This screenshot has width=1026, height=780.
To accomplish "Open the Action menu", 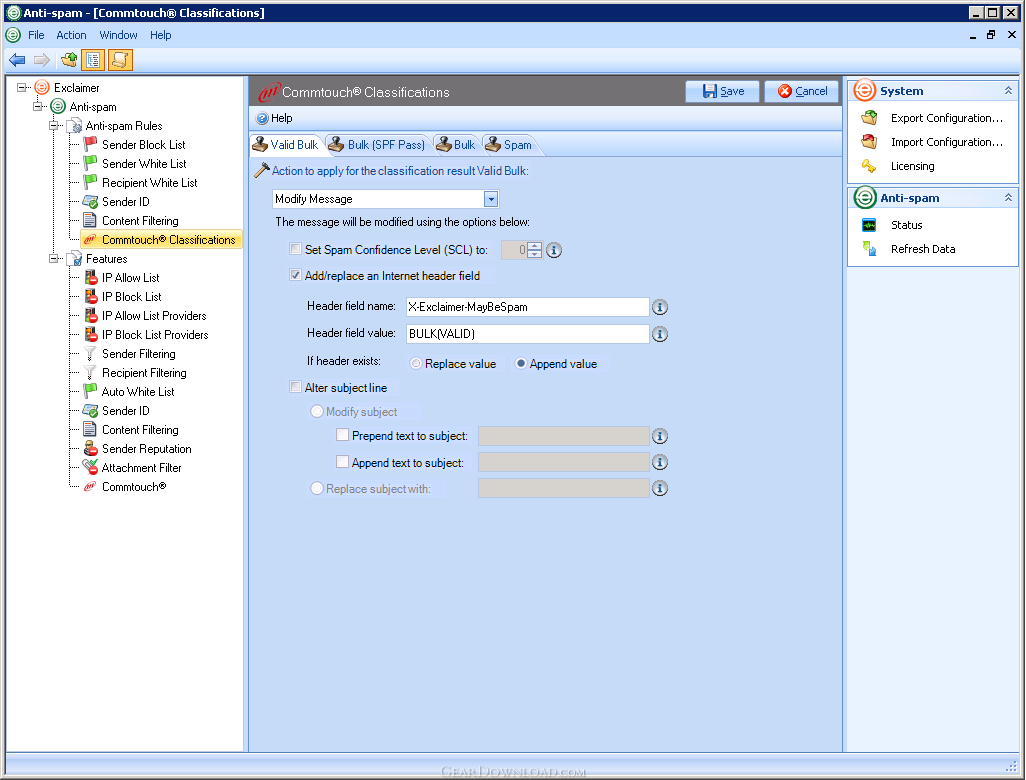I will coord(71,35).
